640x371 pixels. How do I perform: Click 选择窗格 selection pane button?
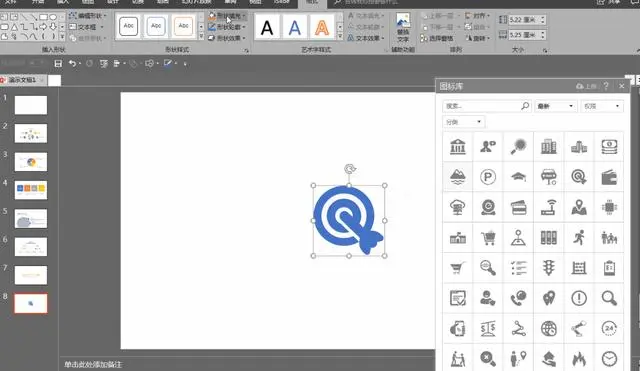coord(437,38)
